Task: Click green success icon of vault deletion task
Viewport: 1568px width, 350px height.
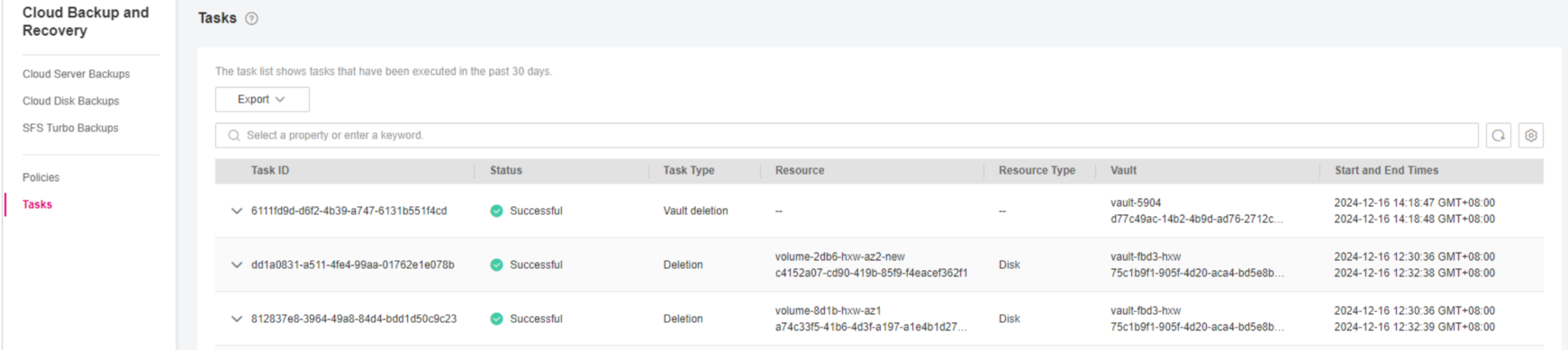Action: pos(496,211)
